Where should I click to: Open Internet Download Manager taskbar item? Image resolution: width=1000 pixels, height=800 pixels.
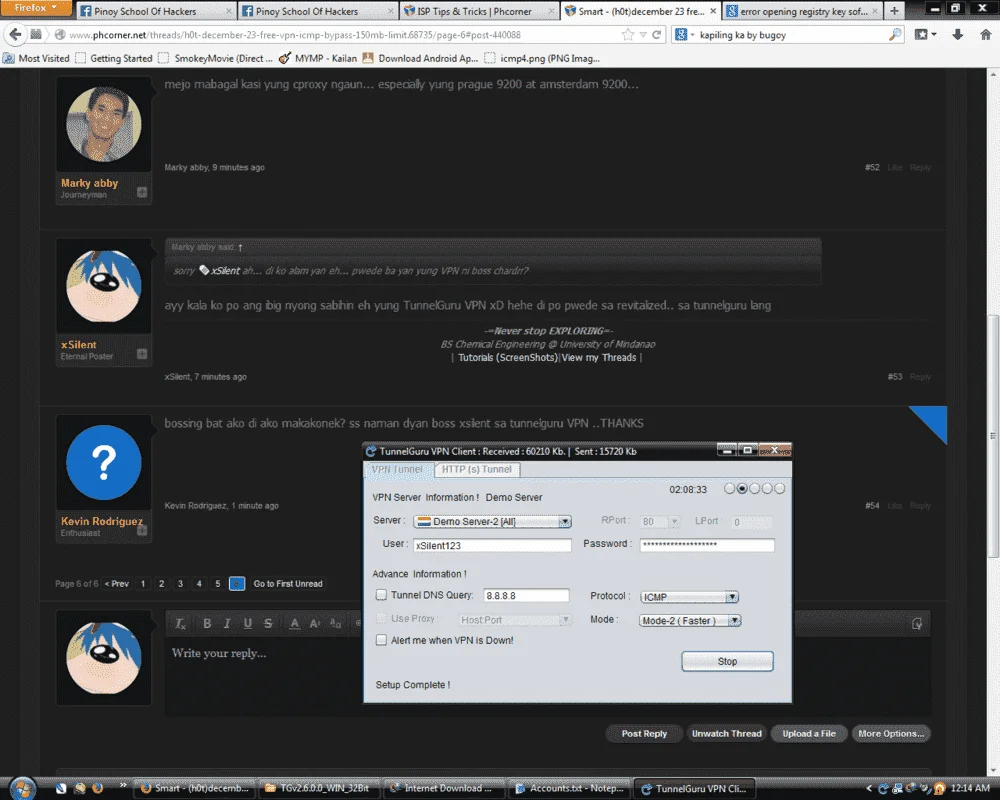click(x=445, y=789)
